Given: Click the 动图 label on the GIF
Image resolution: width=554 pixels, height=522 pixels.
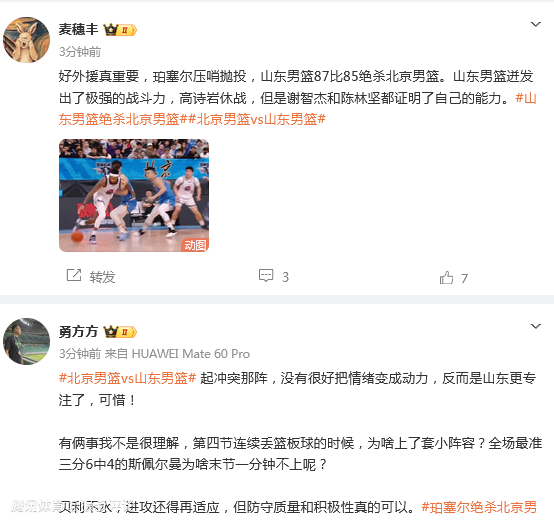Looking at the screenshot, I should click(x=195, y=245).
